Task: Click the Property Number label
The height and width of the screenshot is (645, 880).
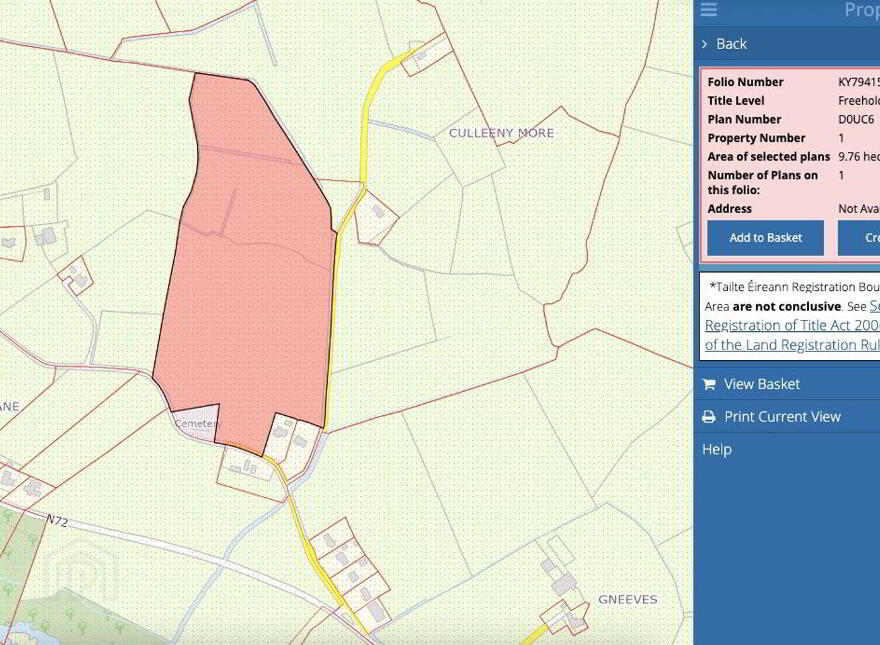Action: (x=757, y=138)
